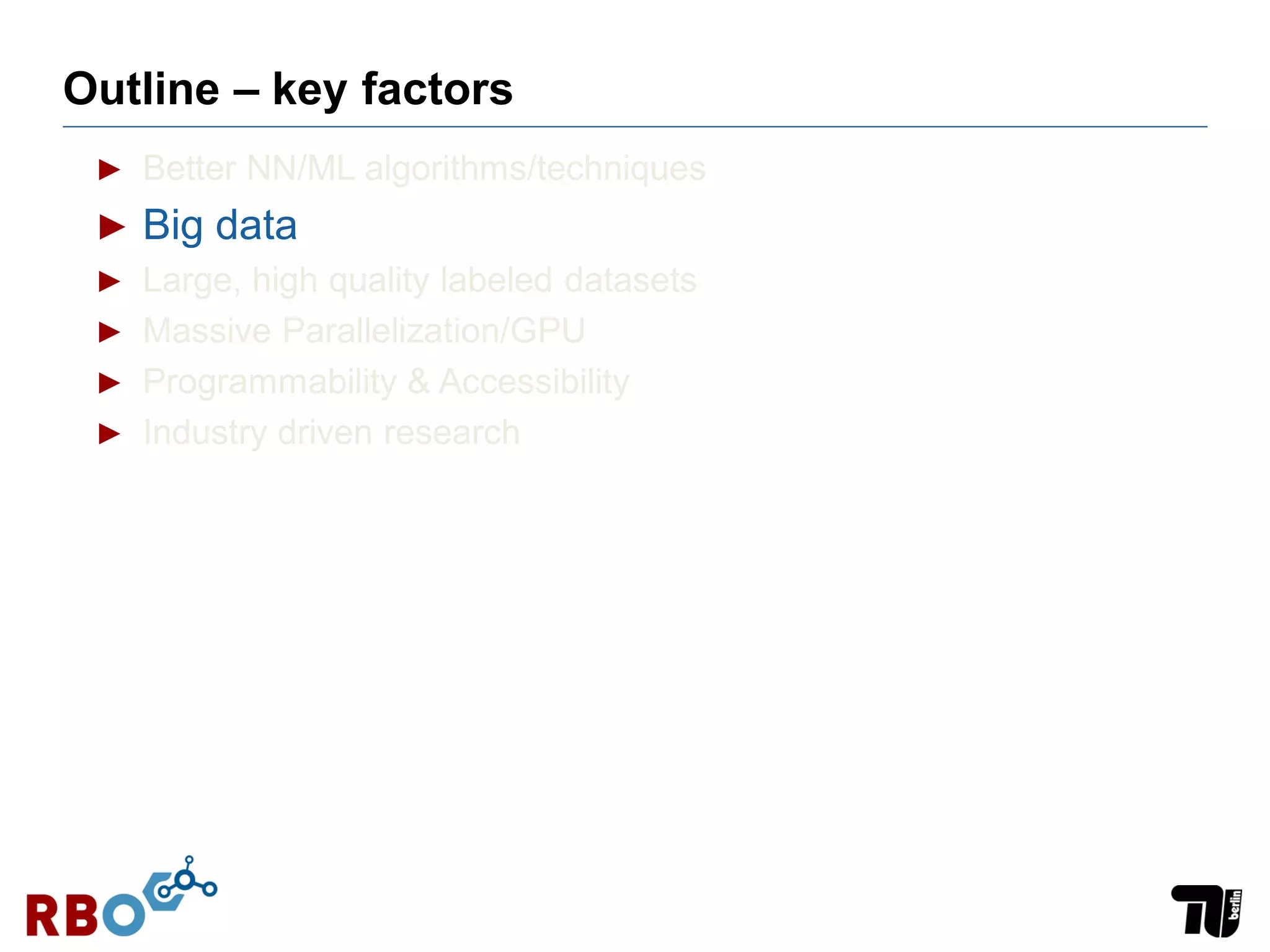Image resolution: width=1270 pixels, height=952 pixels.
Task: Click the Programmability & Accessibility text
Action: pos(386,382)
